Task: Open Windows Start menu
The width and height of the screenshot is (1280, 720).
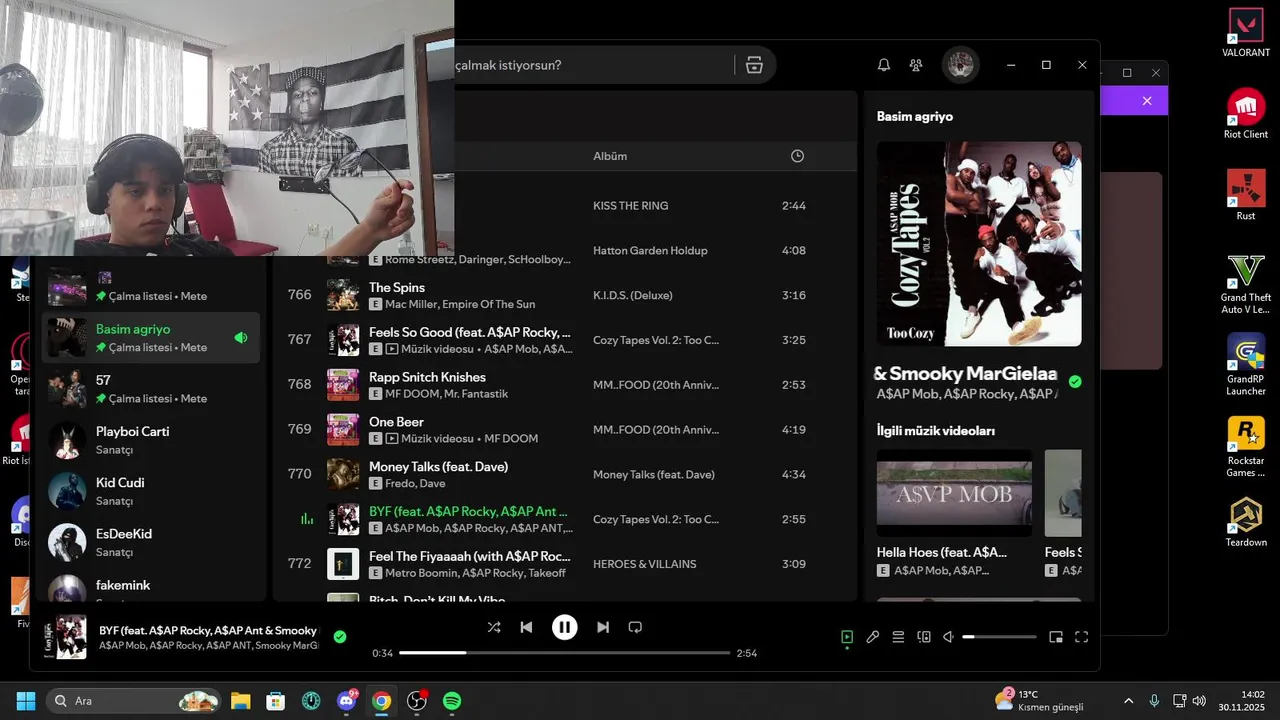Action: [x=26, y=701]
